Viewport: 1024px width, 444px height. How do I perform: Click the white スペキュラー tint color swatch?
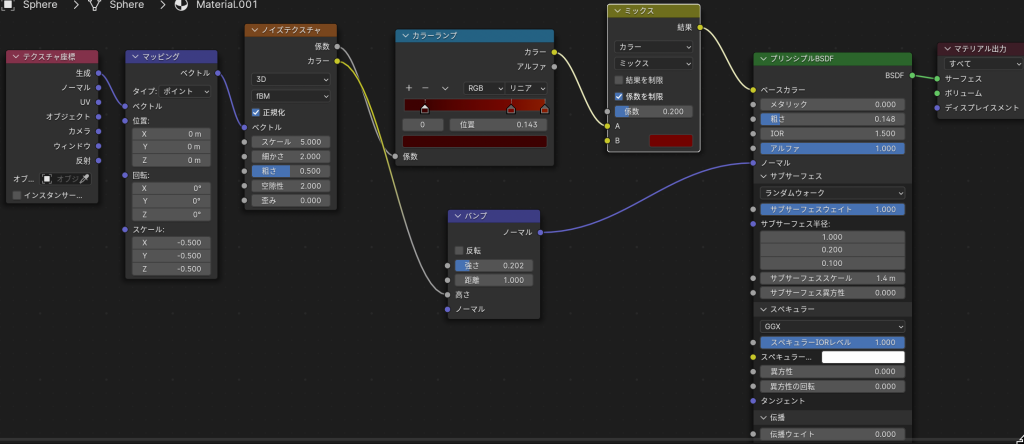863,357
